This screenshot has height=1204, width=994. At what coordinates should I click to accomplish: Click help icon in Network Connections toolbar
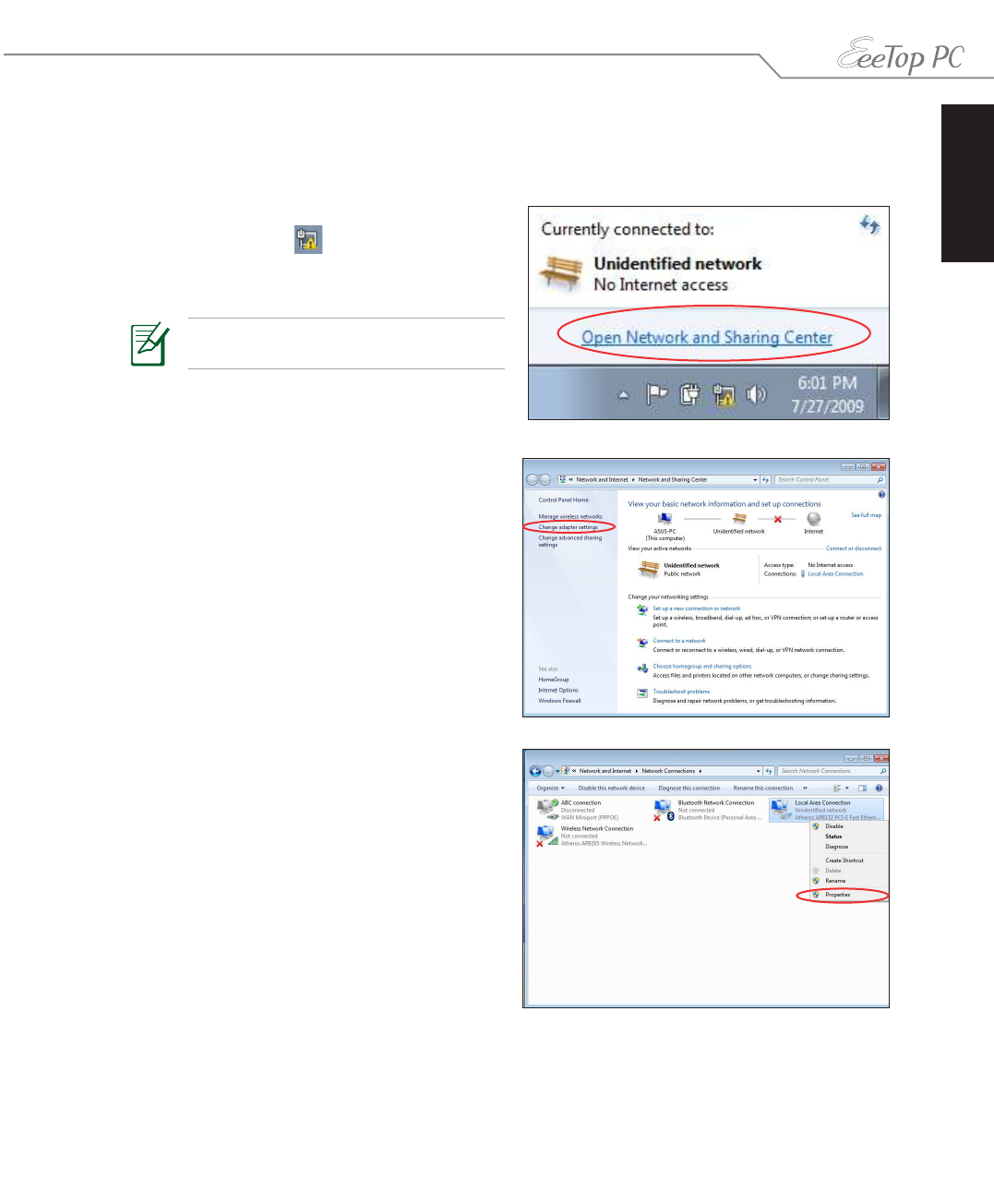click(879, 789)
